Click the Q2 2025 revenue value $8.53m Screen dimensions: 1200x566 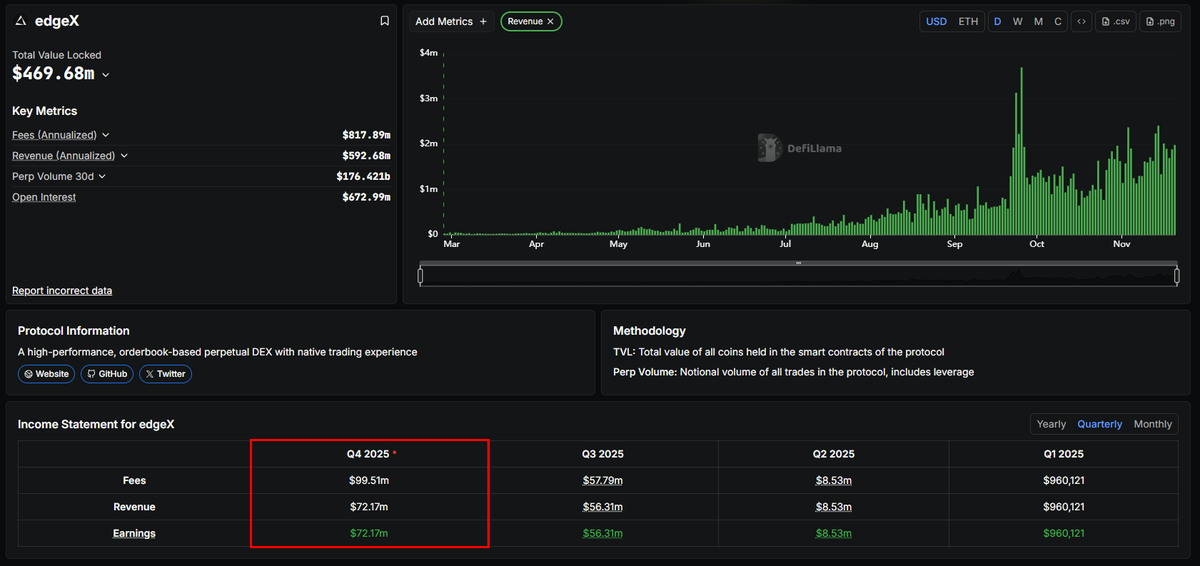click(834, 507)
